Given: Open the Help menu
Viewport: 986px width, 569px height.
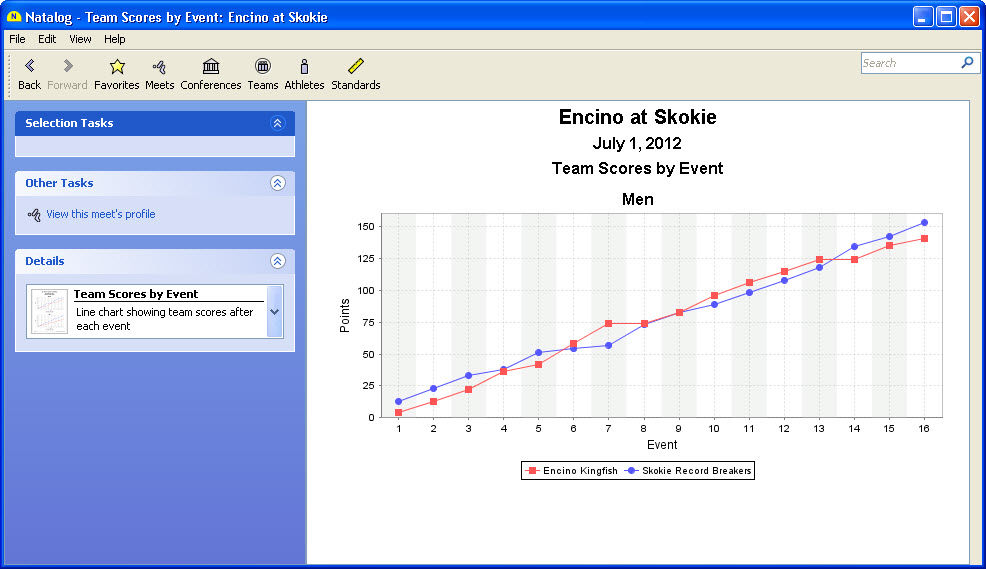Looking at the screenshot, I should click(x=115, y=39).
